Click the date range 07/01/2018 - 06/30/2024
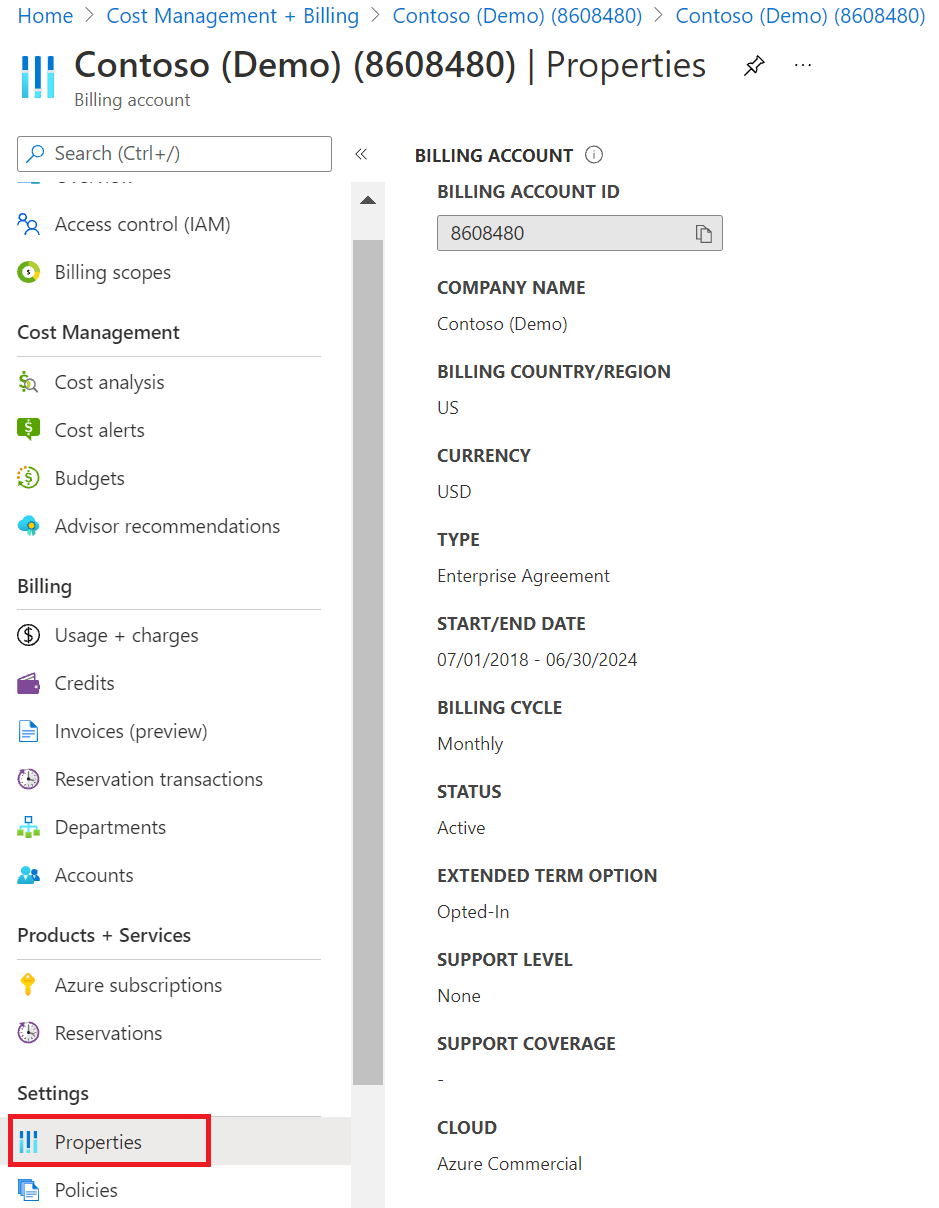The image size is (939, 1208). tap(537, 660)
